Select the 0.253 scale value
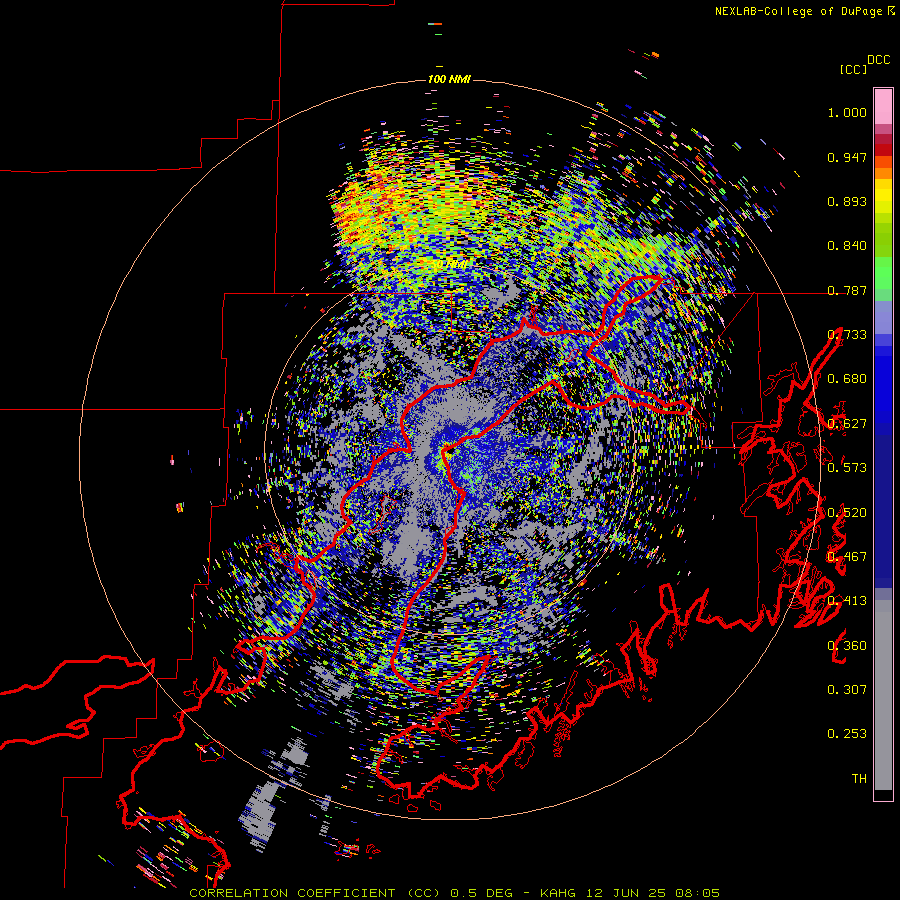The image size is (900, 900). tap(847, 734)
